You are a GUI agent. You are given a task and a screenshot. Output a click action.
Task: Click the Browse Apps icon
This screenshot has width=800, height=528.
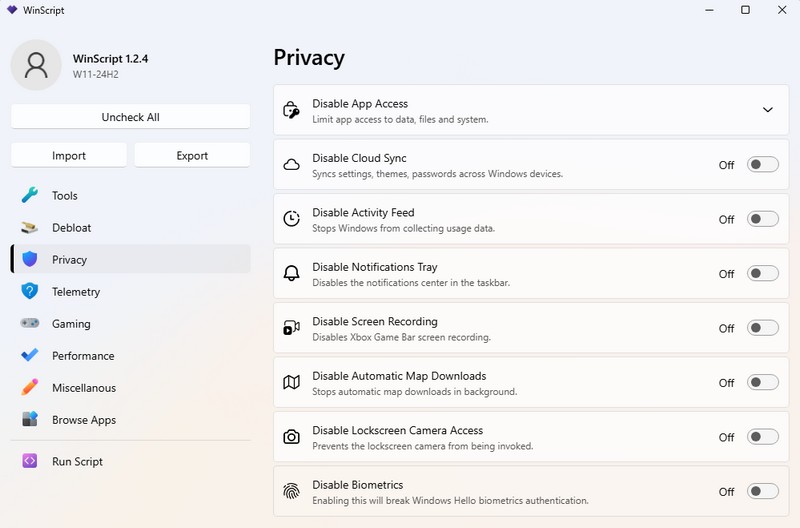coord(30,420)
